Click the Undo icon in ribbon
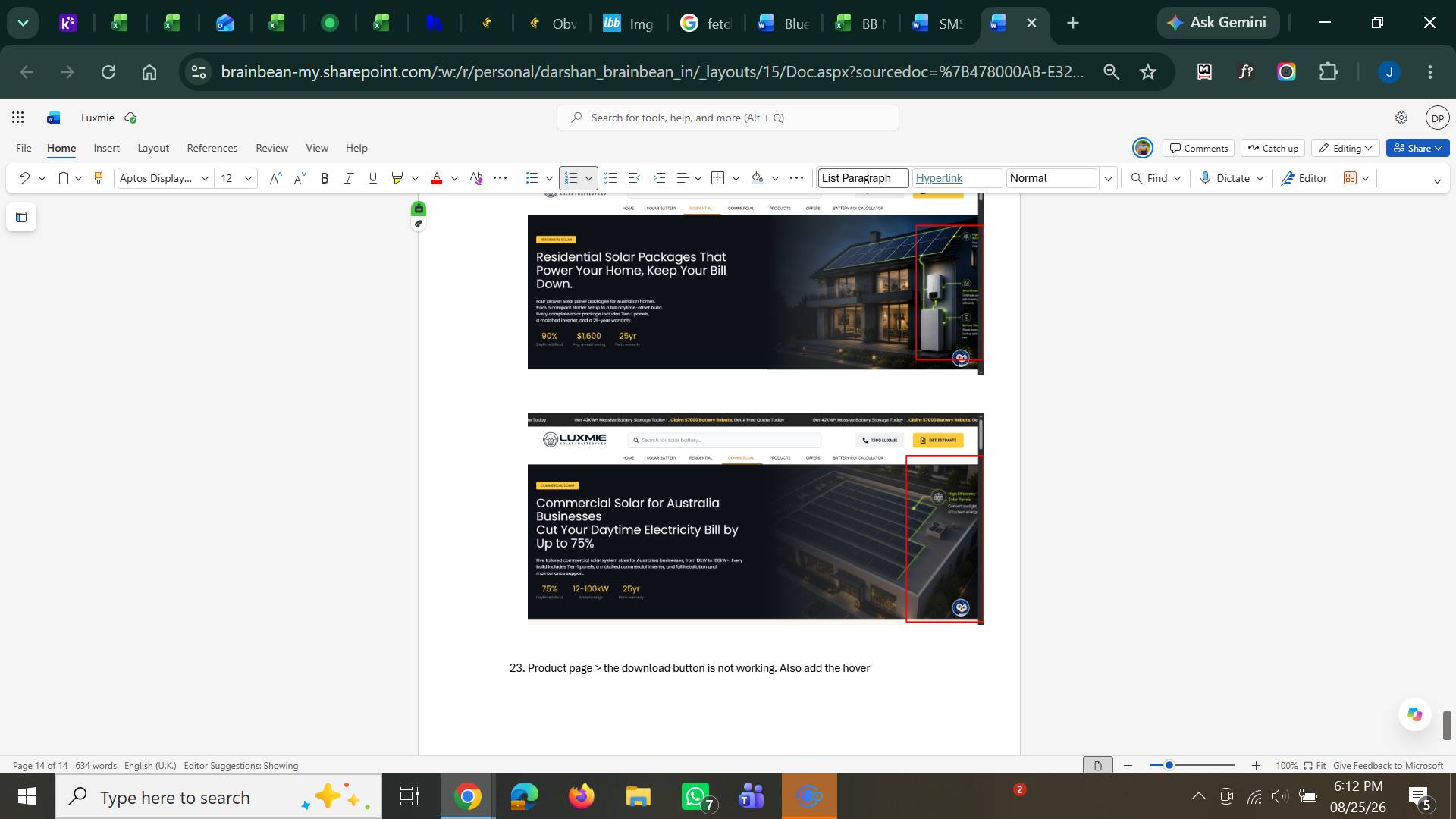Viewport: 1456px width, 819px height. (x=24, y=178)
